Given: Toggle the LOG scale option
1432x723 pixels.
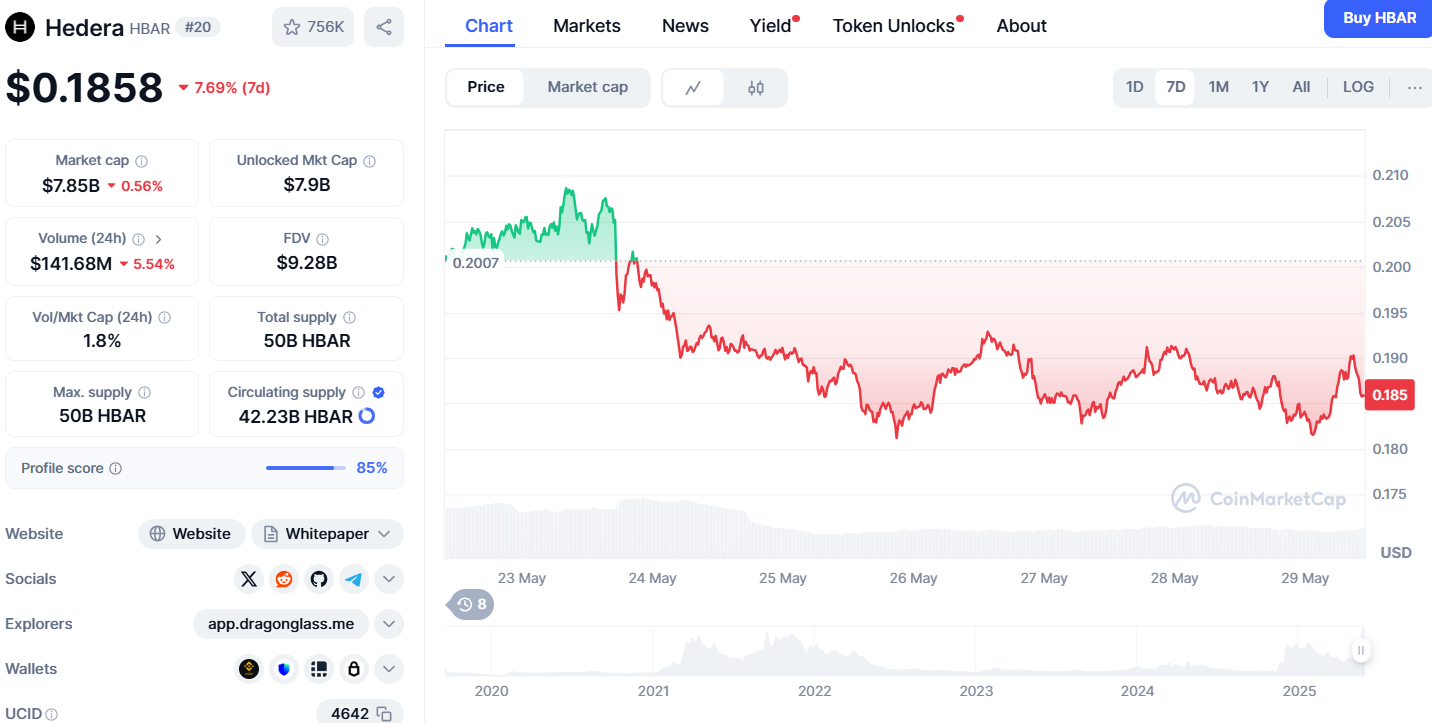Looking at the screenshot, I should click(1358, 87).
